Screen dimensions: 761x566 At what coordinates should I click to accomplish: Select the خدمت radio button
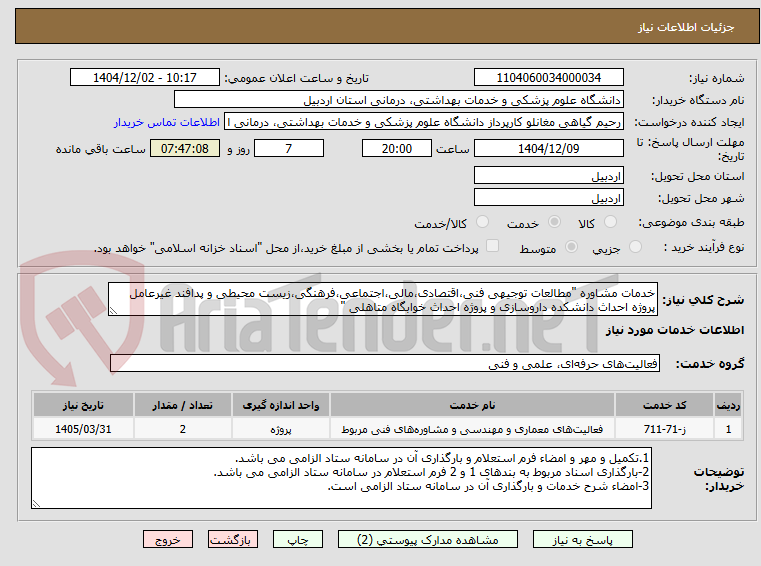pos(554,222)
